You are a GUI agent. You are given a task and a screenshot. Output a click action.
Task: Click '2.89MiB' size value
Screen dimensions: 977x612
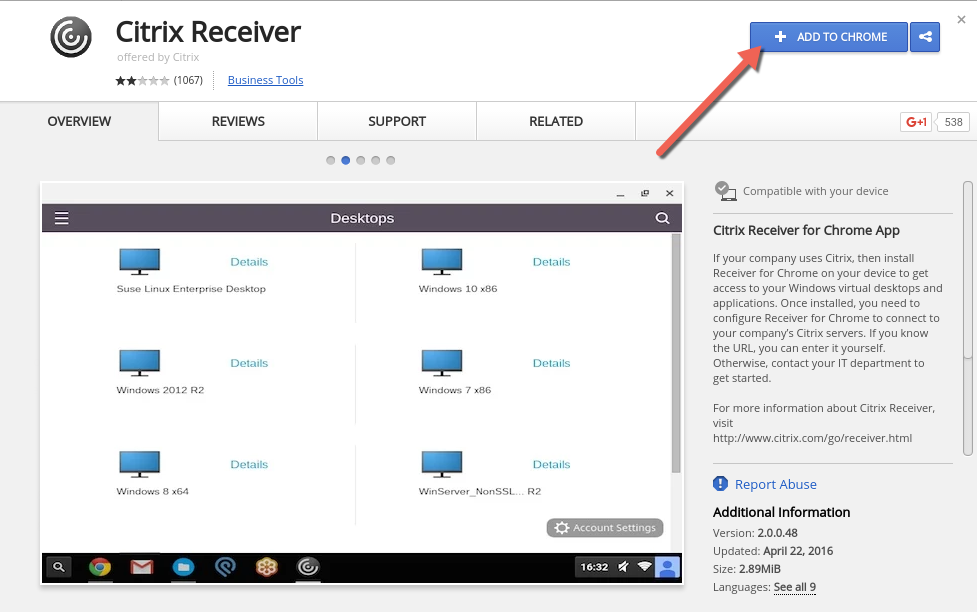click(760, 569)
